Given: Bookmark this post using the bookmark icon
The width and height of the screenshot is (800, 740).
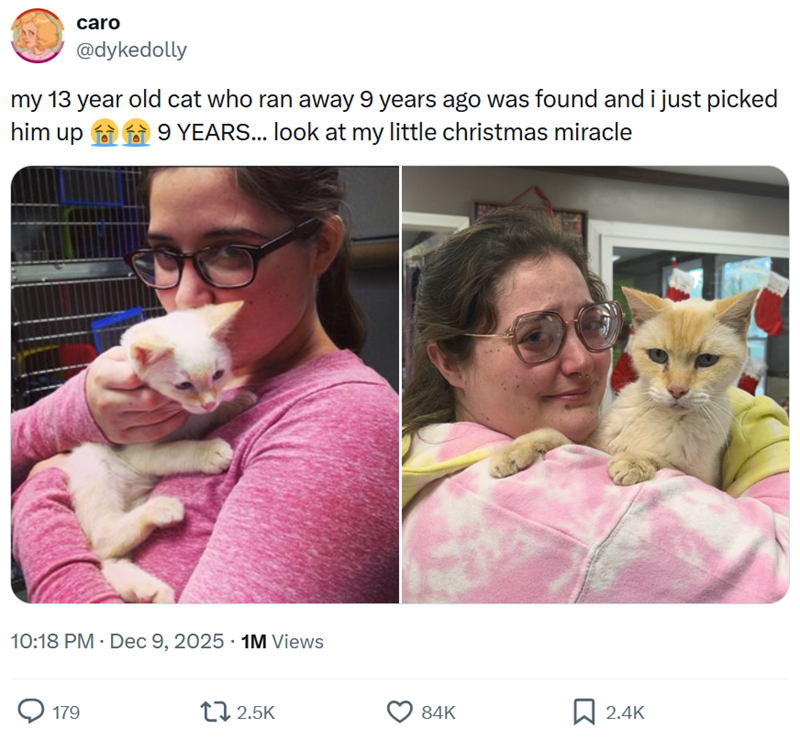Looking at the screenshot, I should point(584,712).
